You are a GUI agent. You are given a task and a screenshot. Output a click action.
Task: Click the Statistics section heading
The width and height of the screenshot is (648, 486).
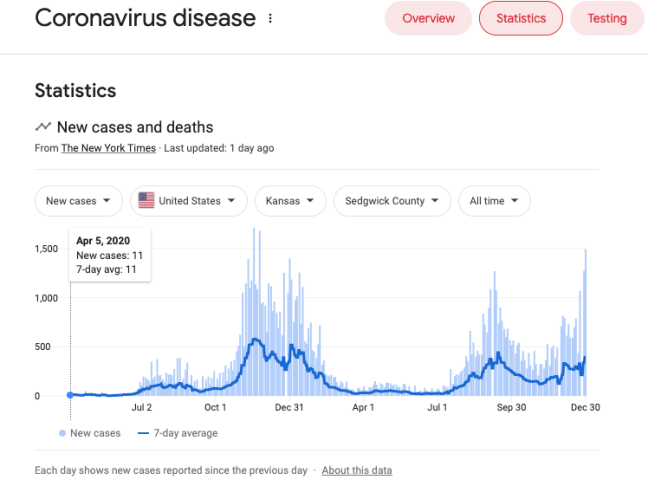pos(75,90)
